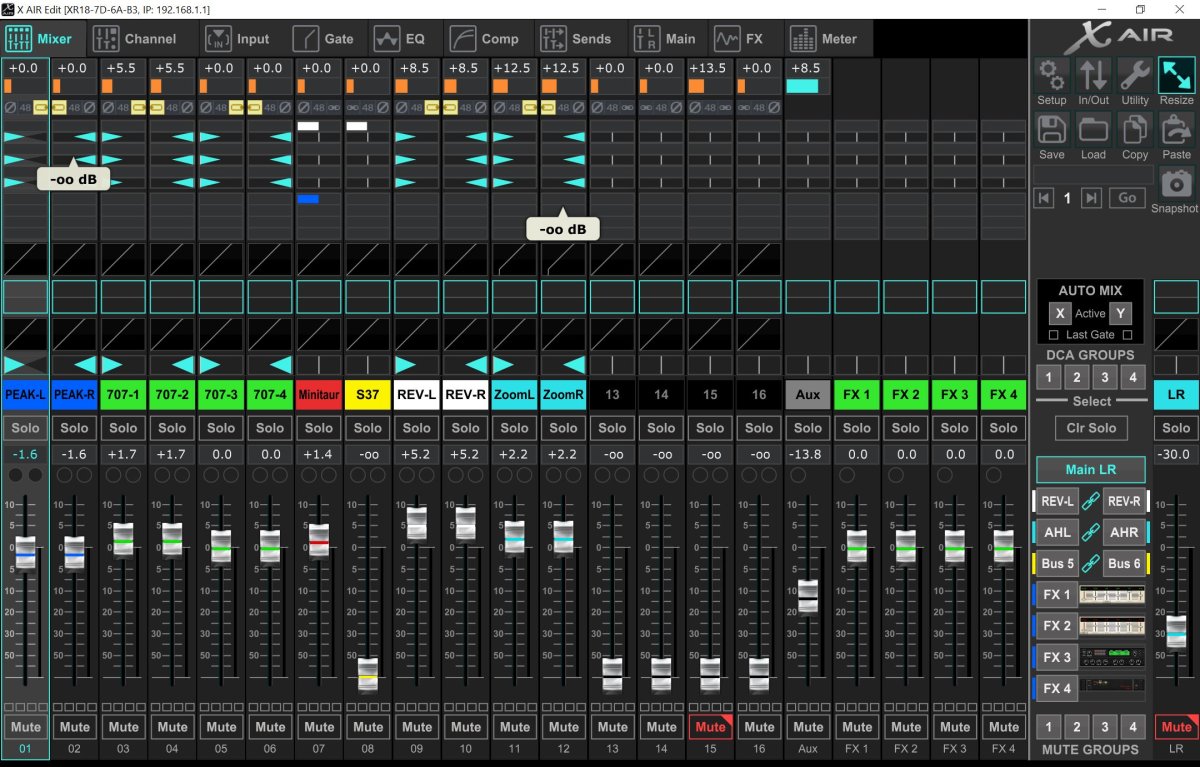Click the snapshot name input field
Screen dimensions: 1200x767
coord(1091,173)
